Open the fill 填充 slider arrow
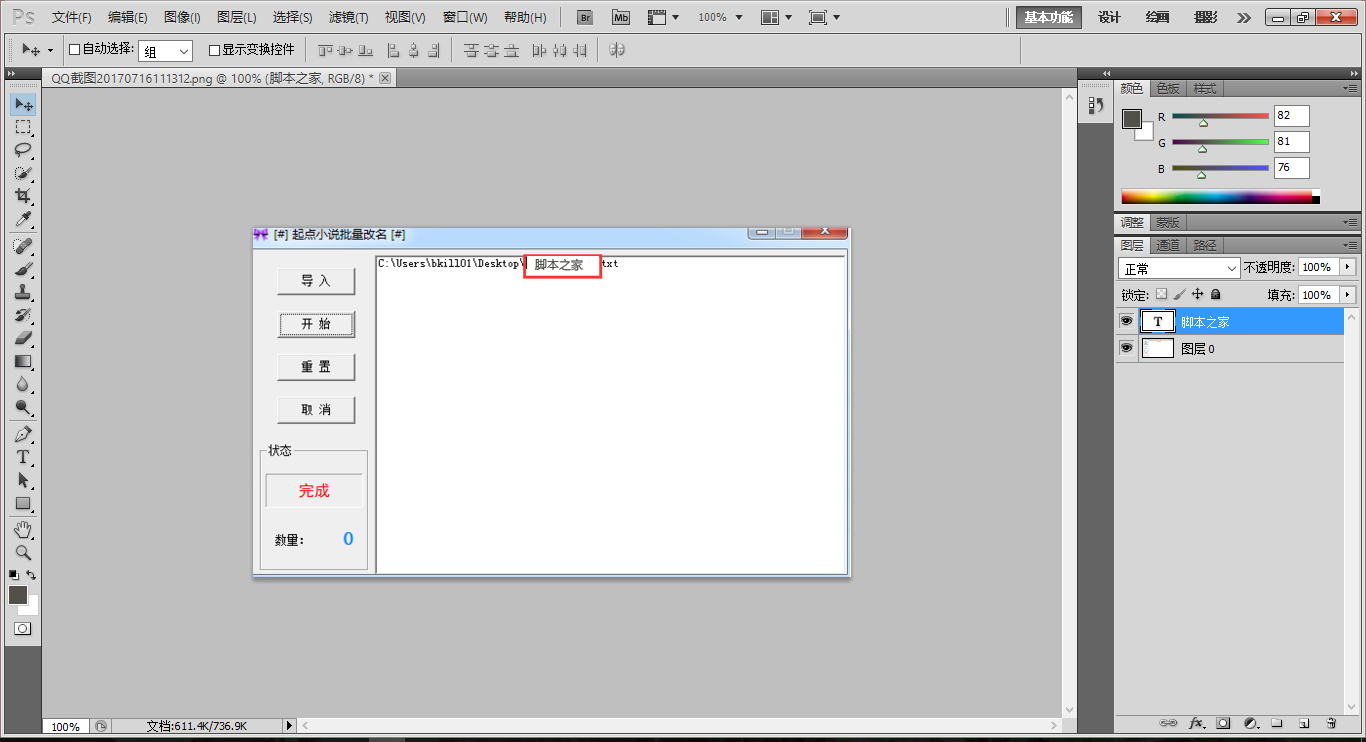This screenshot has width=1366, height=742. coord(1348,295)
